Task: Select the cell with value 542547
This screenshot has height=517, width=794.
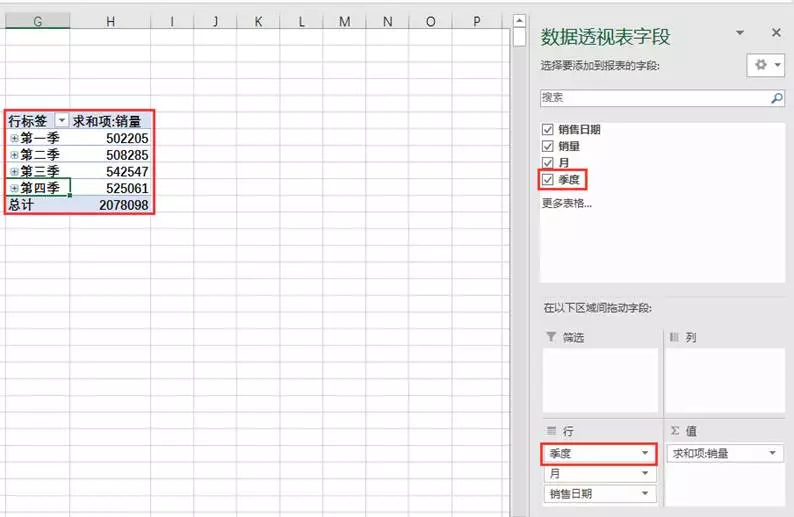Action: click(110, 172)
